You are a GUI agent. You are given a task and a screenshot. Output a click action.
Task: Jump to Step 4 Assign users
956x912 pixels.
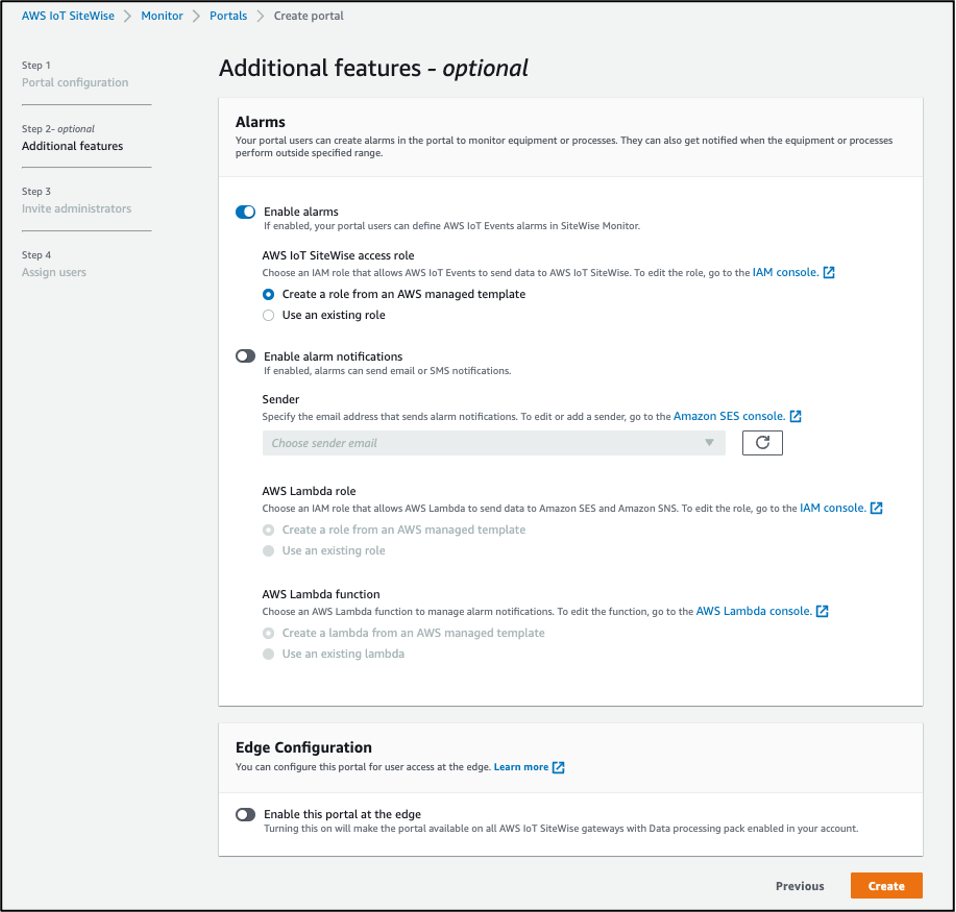coord(53,271)
